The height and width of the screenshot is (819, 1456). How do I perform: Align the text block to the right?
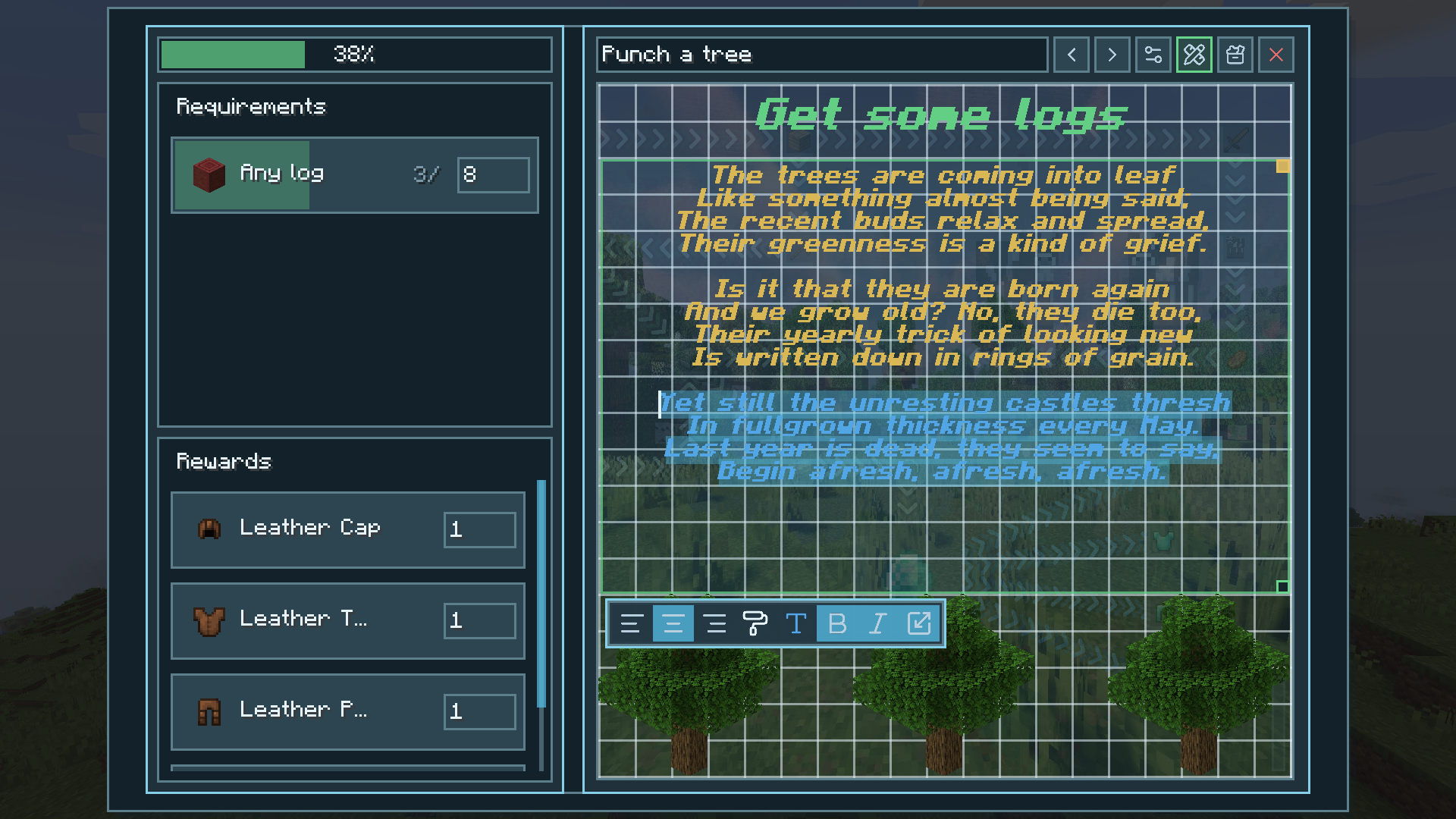click(x=714, y=623)
